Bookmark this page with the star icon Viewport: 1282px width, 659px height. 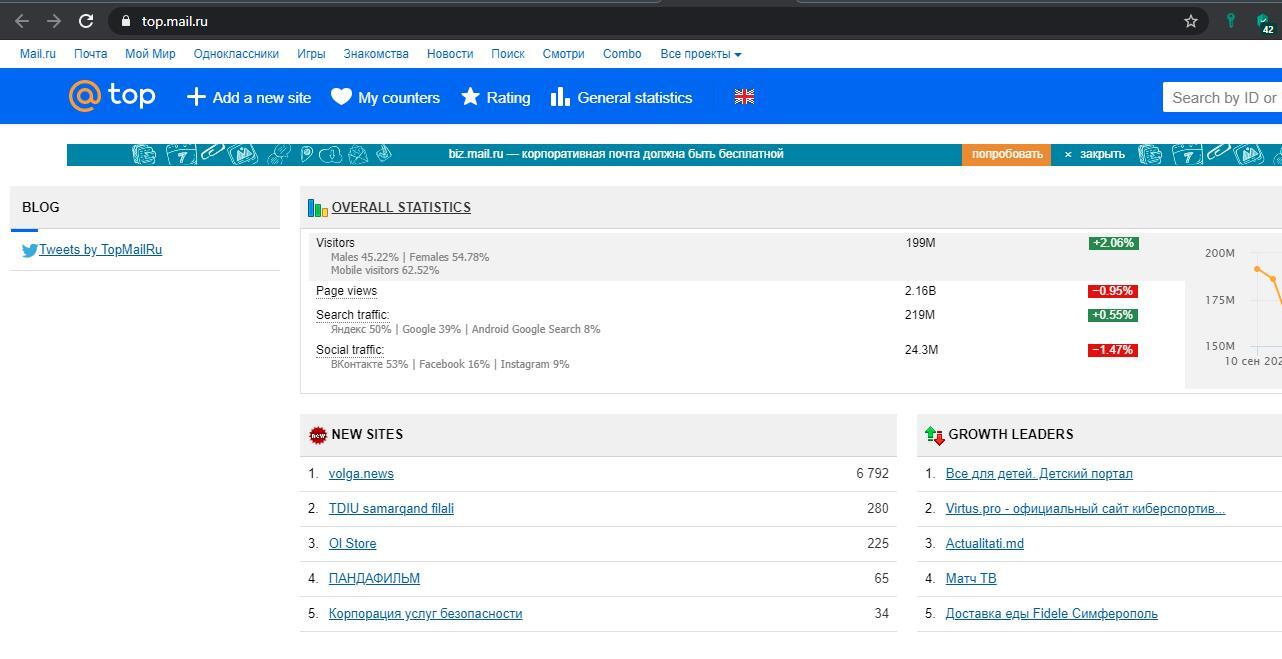pos(1190,21)
